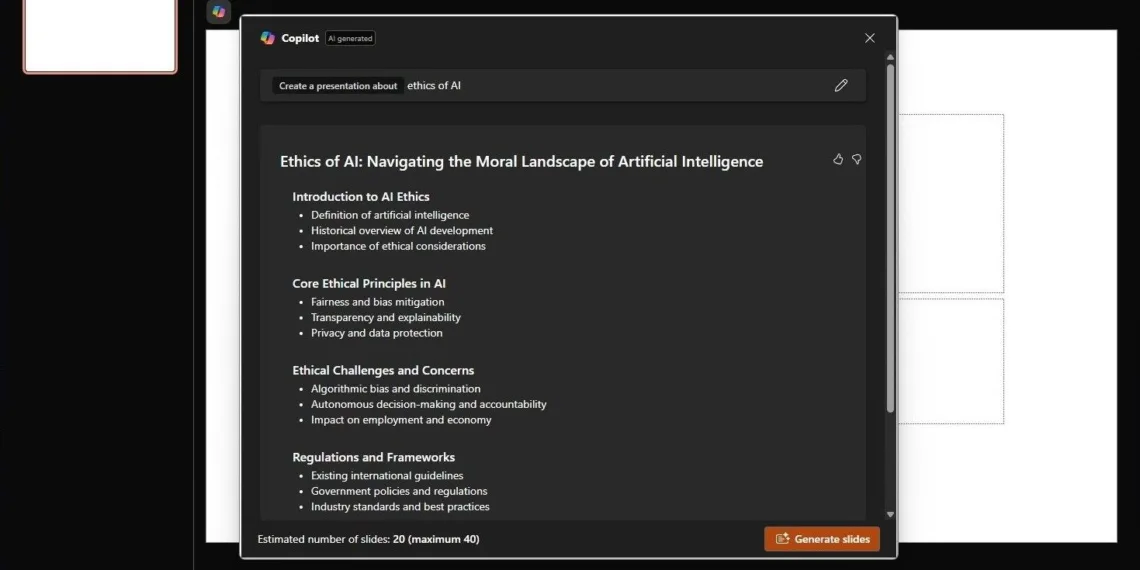Image resolution: width=1140 pixels, height=570 pixels.
Task: Select the slide thumbnail in left panel
Action: [100, 35]
